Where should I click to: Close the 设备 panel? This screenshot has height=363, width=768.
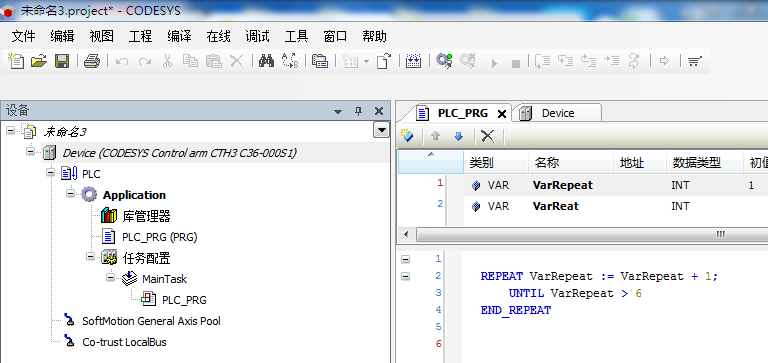point(379,111)
